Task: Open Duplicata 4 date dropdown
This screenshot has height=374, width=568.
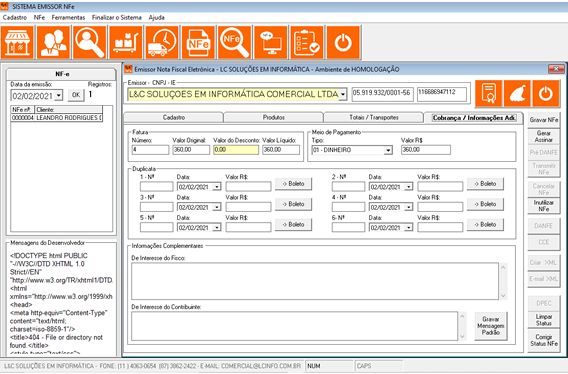Action: pos(409,207)
